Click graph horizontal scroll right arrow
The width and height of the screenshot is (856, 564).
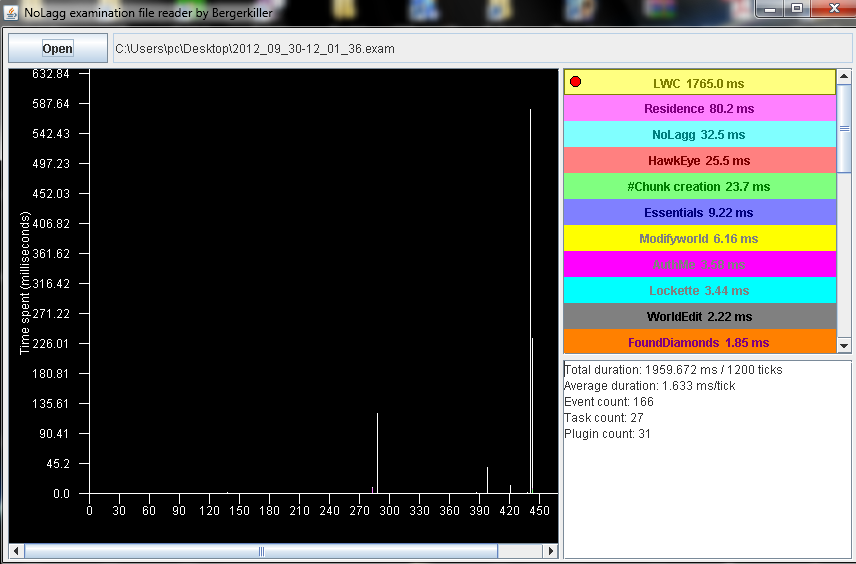(x=551, y=551)
